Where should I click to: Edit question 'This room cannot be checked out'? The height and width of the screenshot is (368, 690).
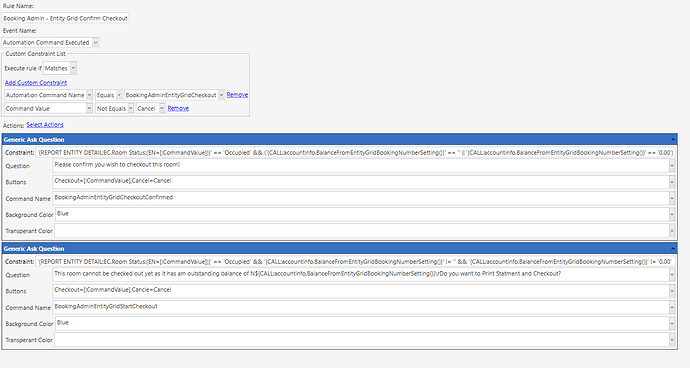(x=360, y=275)
